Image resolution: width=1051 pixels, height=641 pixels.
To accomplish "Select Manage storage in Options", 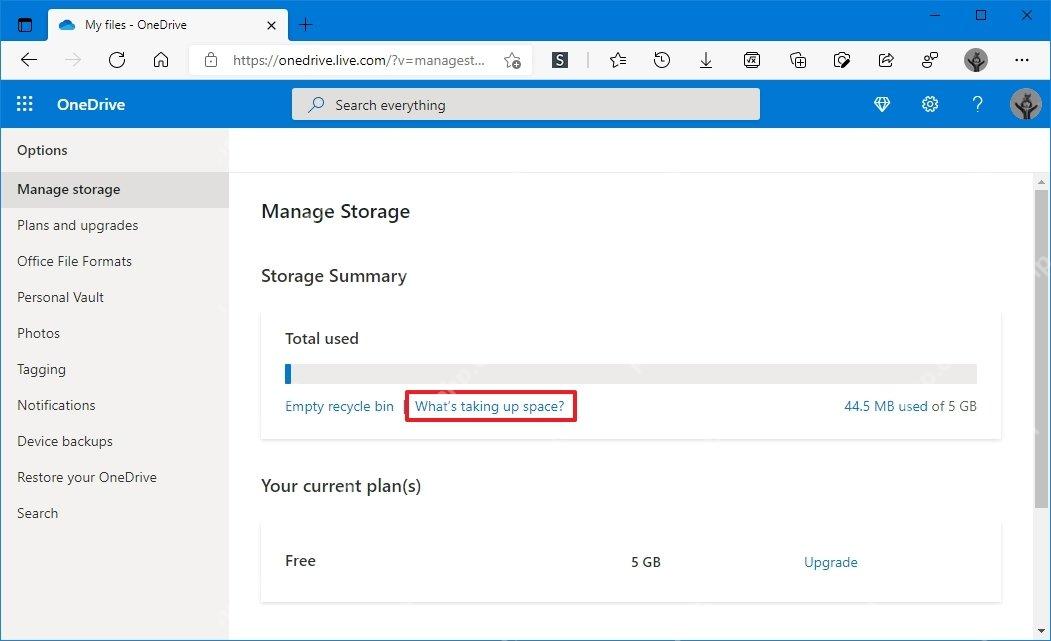I will click(x=114, y=190).
